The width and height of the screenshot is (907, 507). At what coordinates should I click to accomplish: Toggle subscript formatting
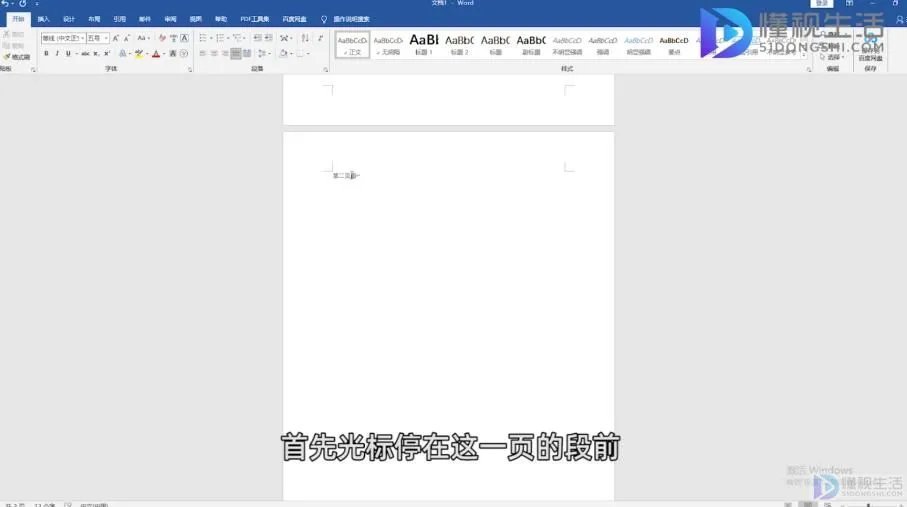pos(96,53)
